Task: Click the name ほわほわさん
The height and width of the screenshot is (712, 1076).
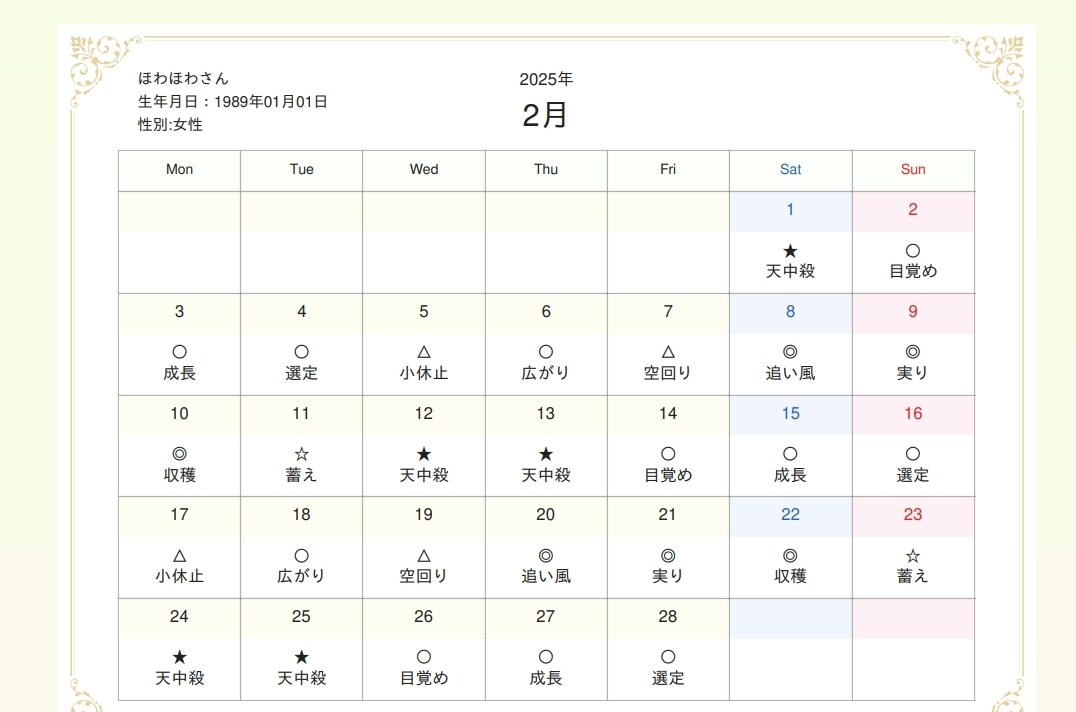Action: pos(183,78)
